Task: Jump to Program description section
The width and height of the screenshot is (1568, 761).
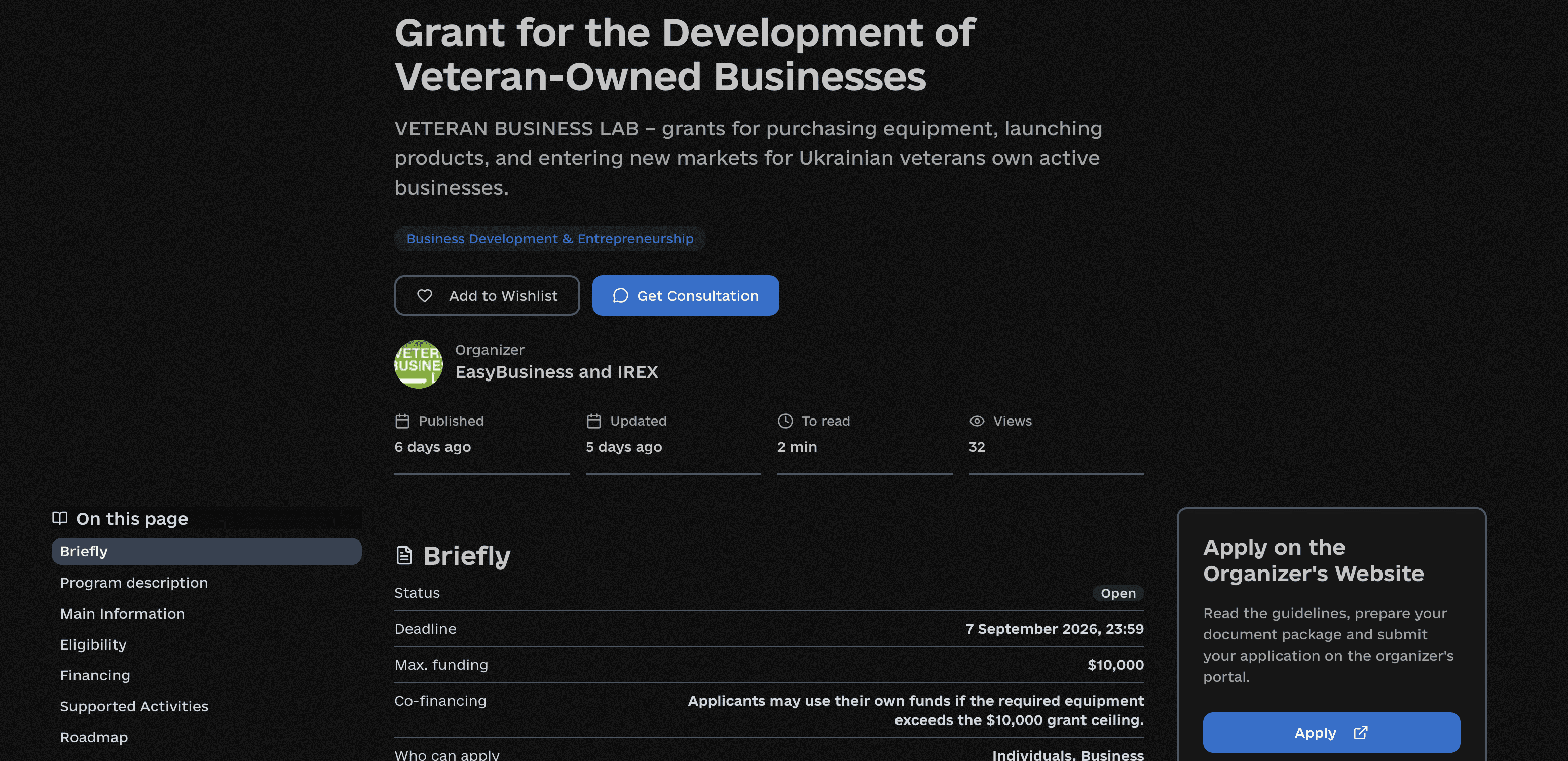Action: (134, 583)
